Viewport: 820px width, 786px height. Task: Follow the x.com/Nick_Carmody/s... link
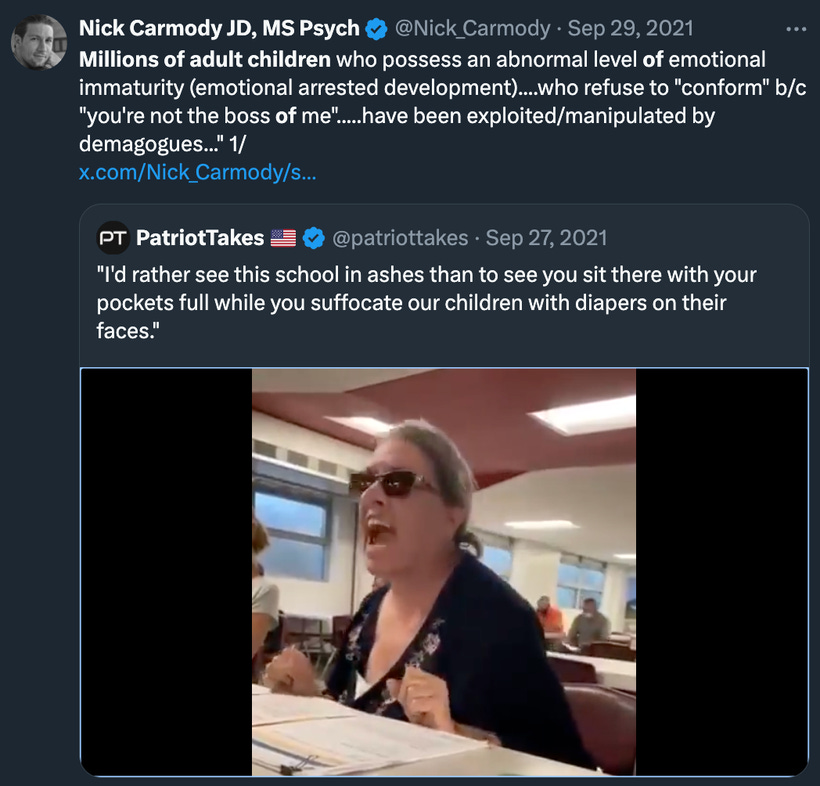(x=197, y=172)
